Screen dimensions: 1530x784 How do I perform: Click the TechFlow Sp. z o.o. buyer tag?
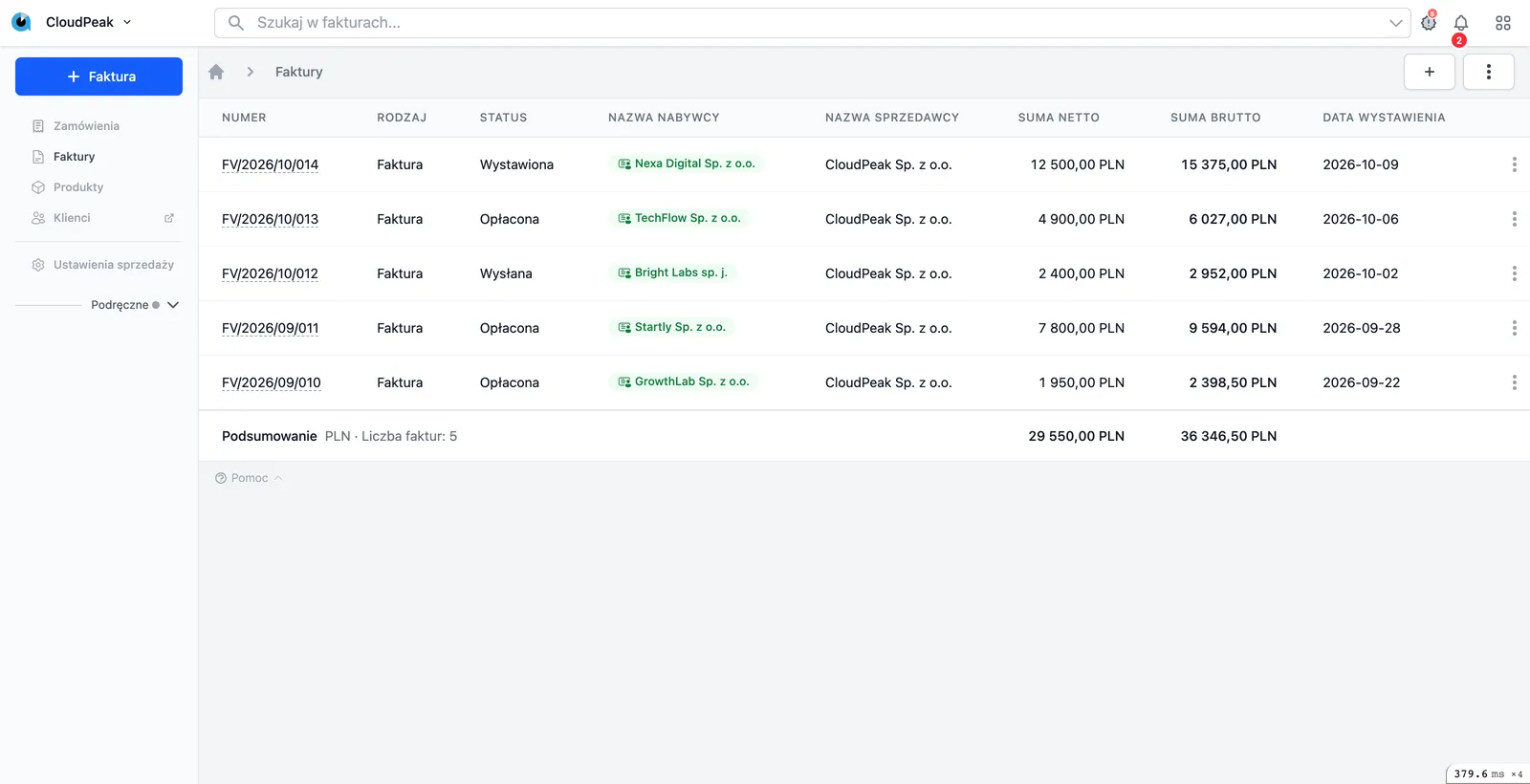(679, 218)
